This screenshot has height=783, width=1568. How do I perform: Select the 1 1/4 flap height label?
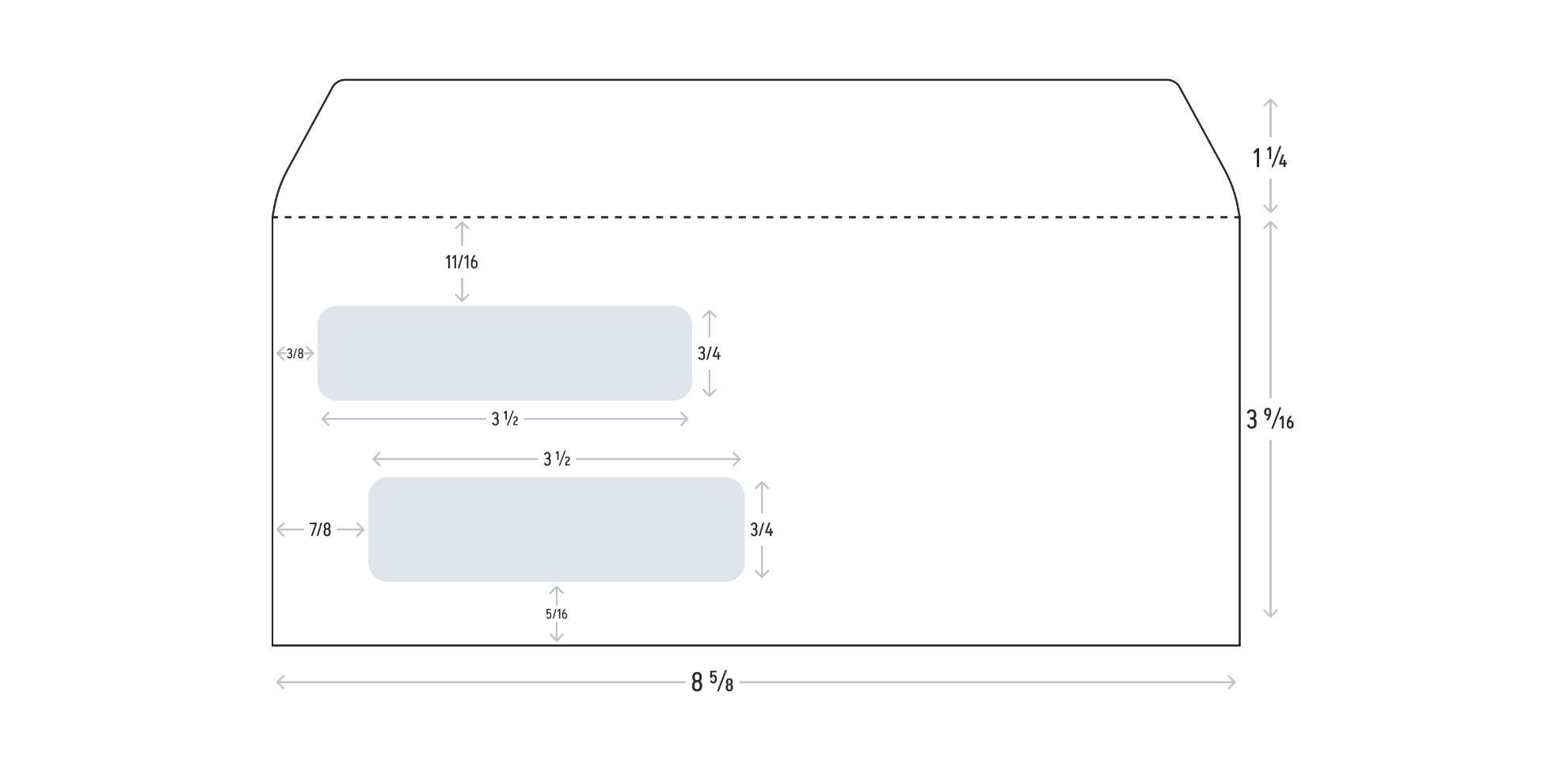pyautogui.click(x=1269, y=159)
